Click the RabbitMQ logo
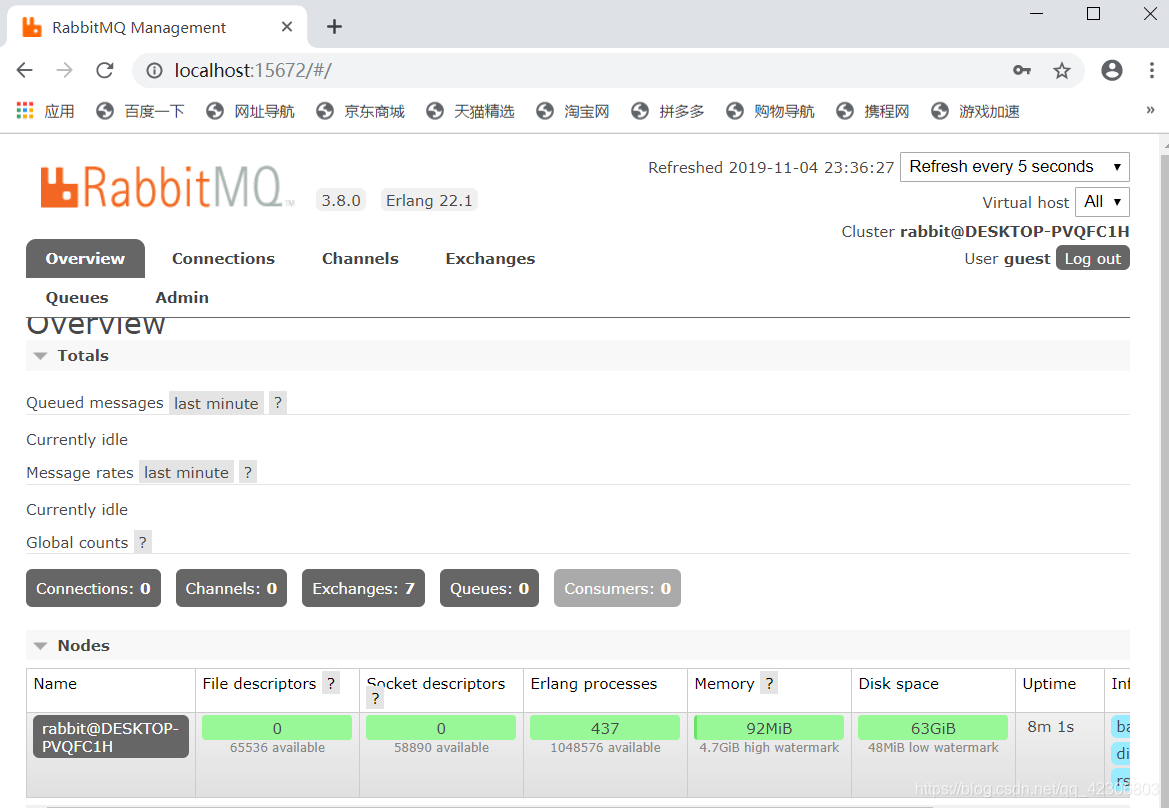The width and height of the screenshot is (1169, 808). pyautogui.click(x=167, y=186)
